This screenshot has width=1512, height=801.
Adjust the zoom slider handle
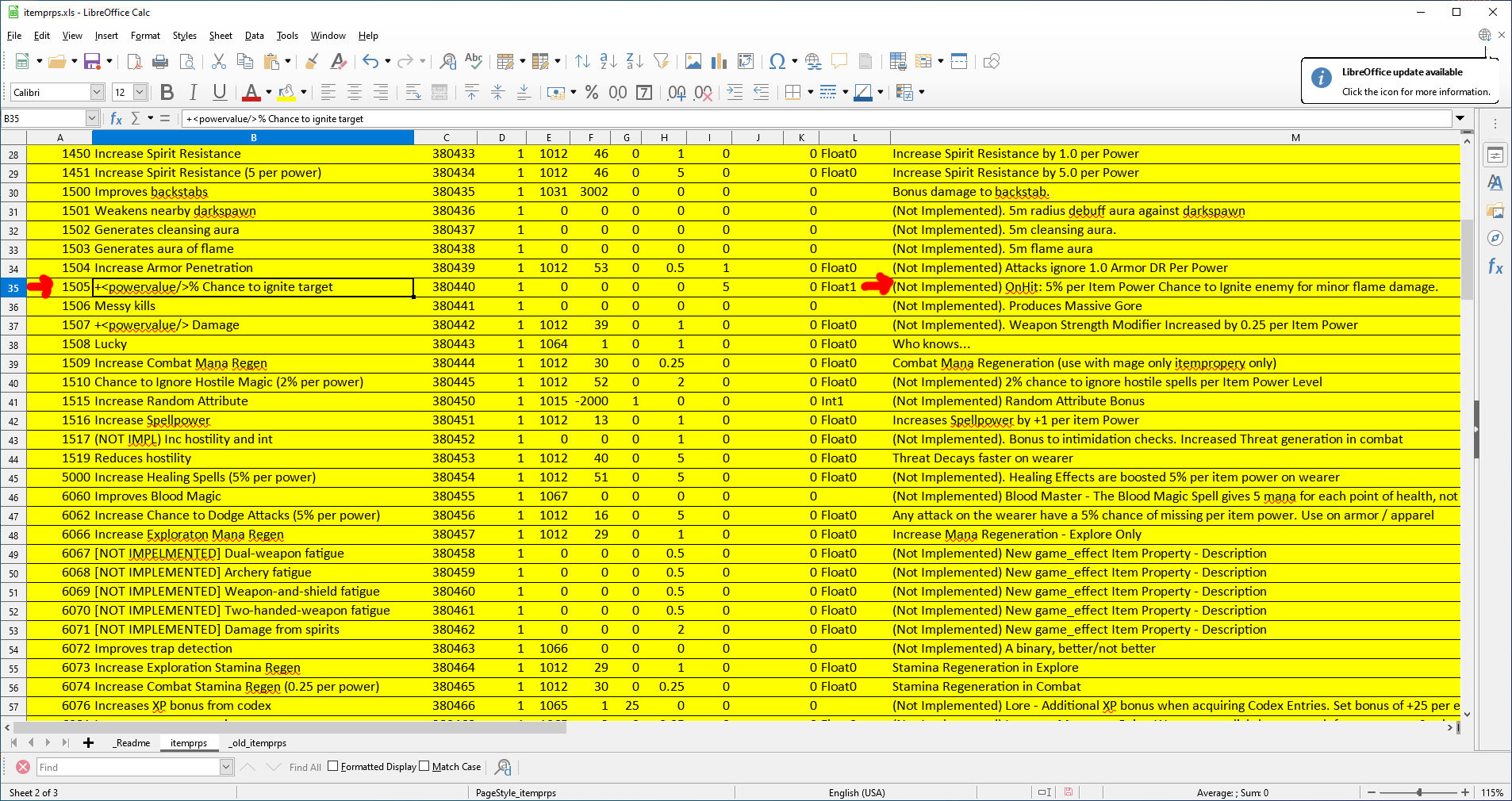(x=1419, y=792)
